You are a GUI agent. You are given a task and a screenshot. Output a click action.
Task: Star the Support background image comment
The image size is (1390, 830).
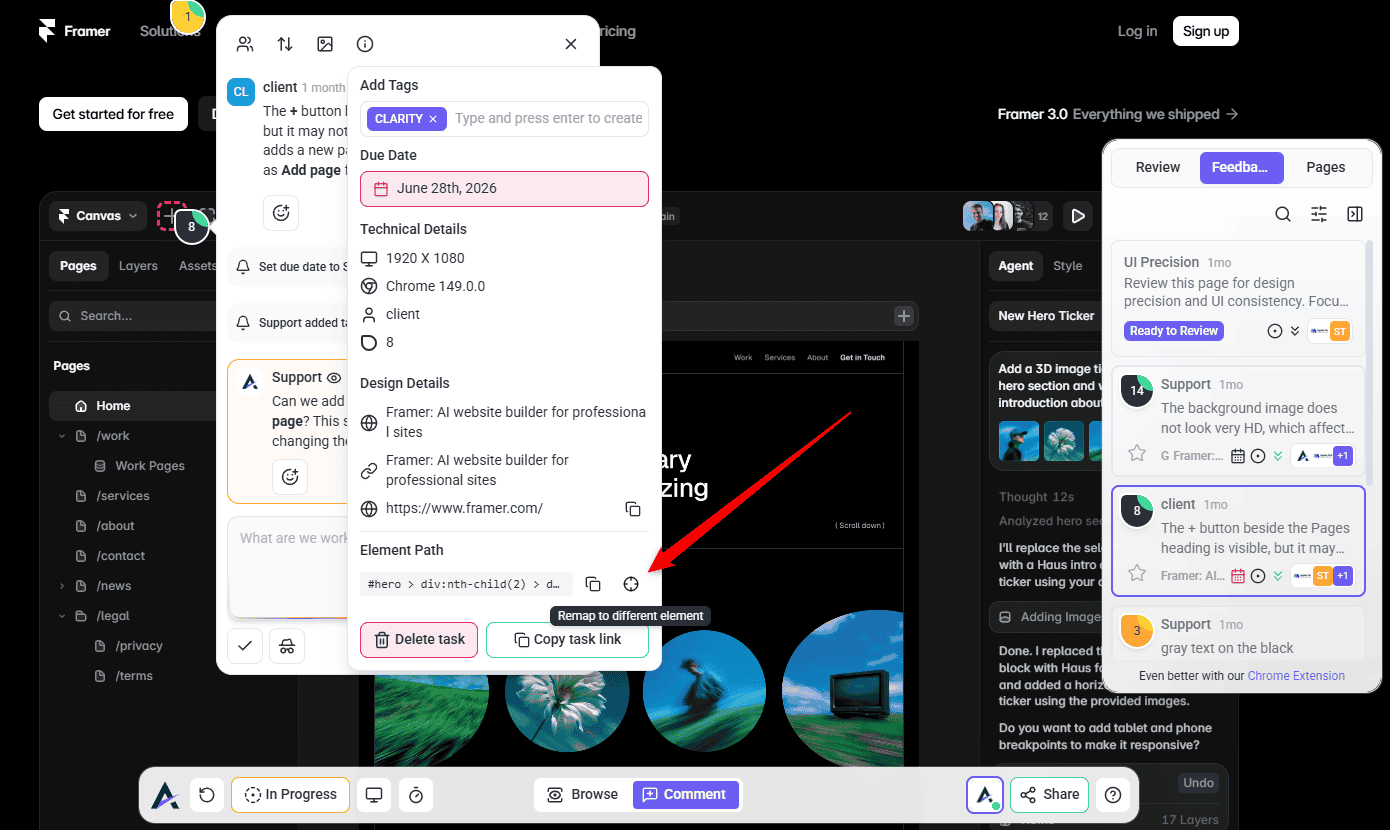tap(1137, 454)
